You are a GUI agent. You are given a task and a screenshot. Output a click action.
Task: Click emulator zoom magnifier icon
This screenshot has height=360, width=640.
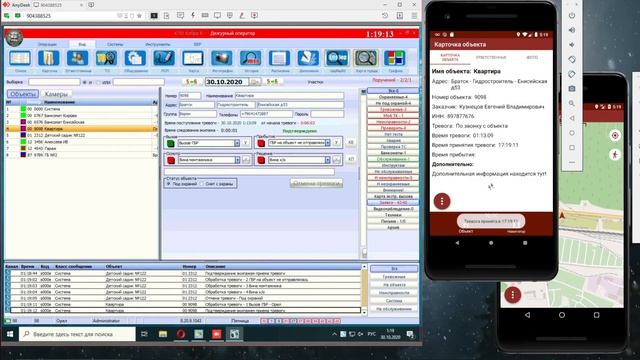tap(572, 103)
